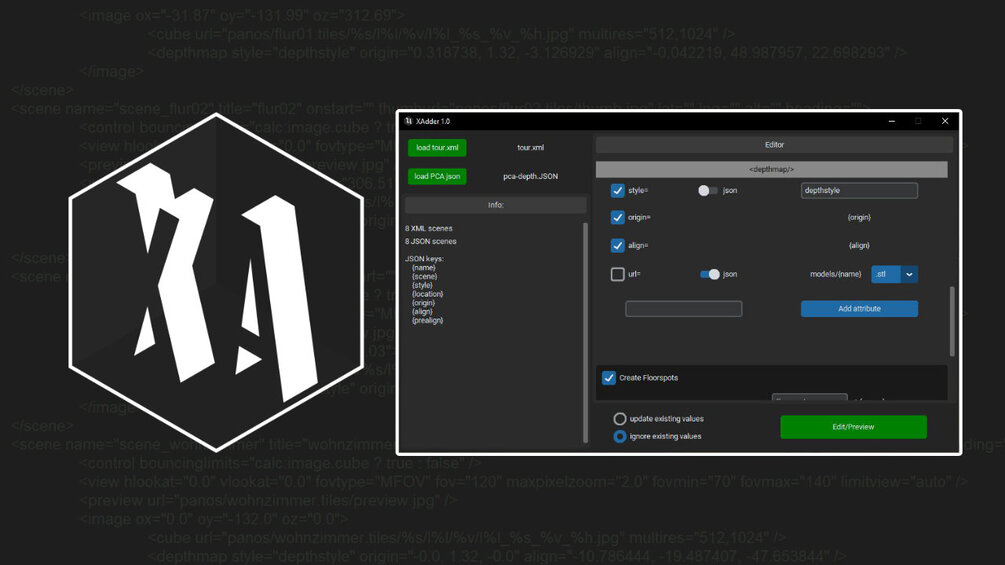Screen dimensions: 1005x565
Task: Click the Info: panel header
Action: click(x=495, y=205)
